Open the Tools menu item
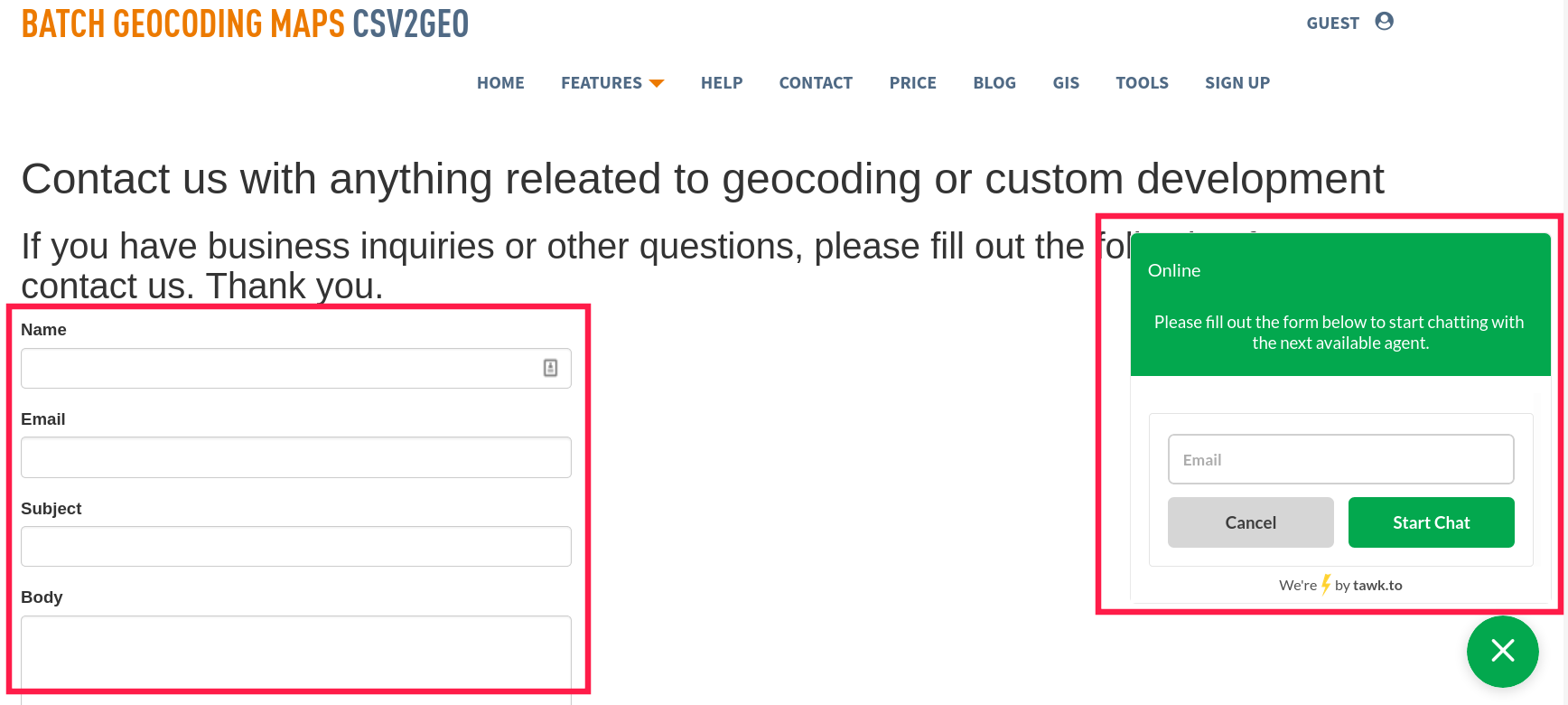Viewport: 1568px width, 705px height. (1142, 83)
